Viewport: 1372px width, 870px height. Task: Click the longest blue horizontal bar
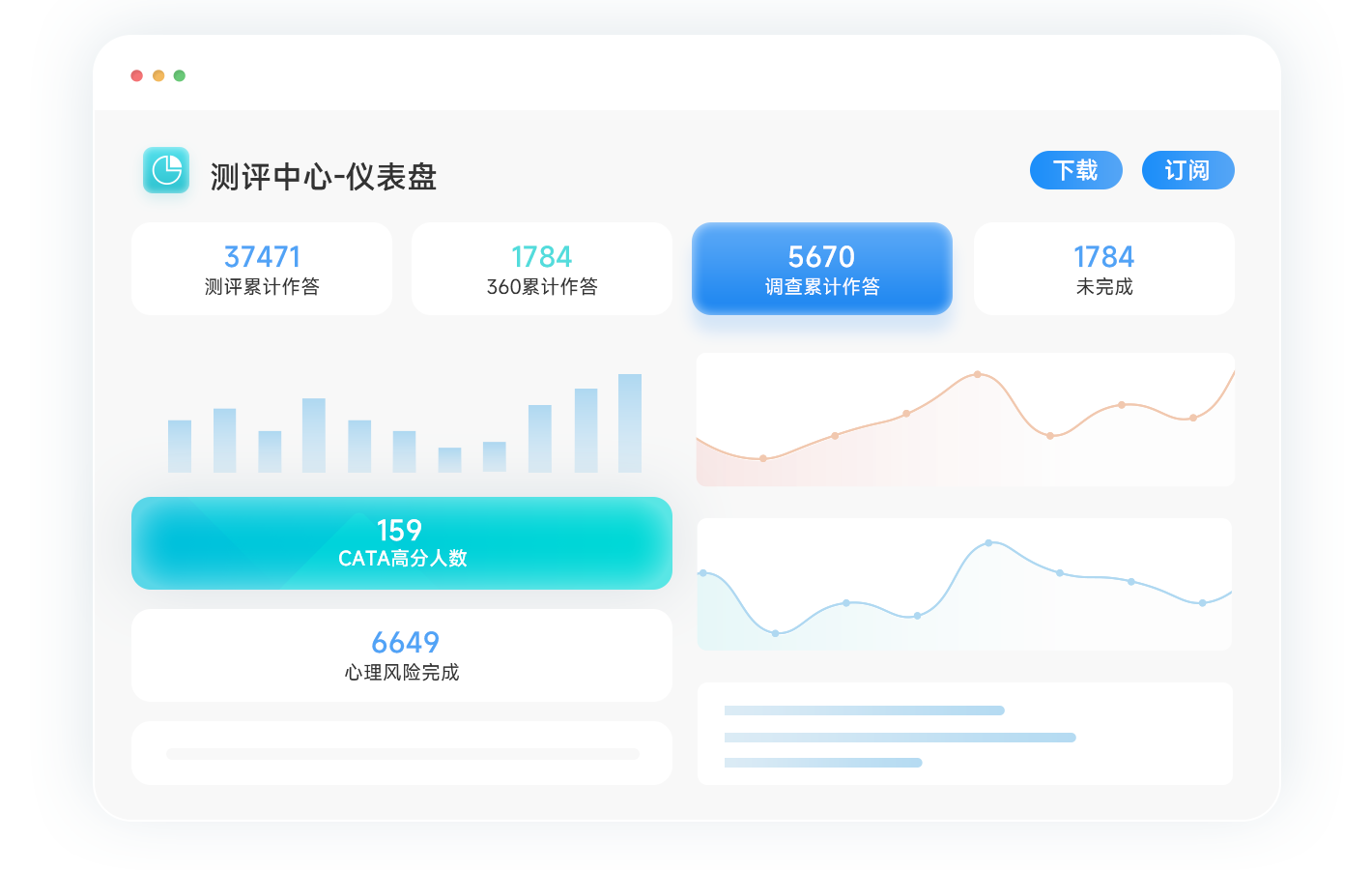(x=900, y=738)
